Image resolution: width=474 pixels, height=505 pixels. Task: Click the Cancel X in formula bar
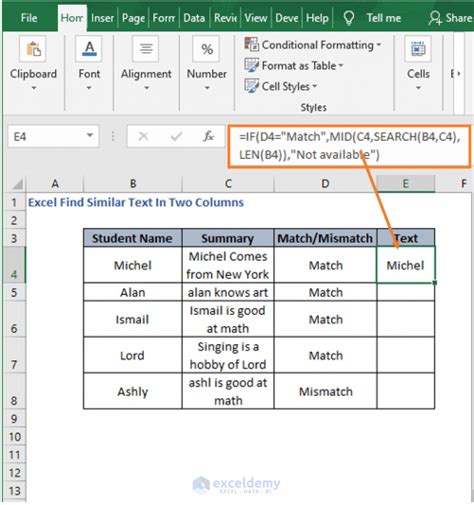pyautogui.click(x=143, y=136)
